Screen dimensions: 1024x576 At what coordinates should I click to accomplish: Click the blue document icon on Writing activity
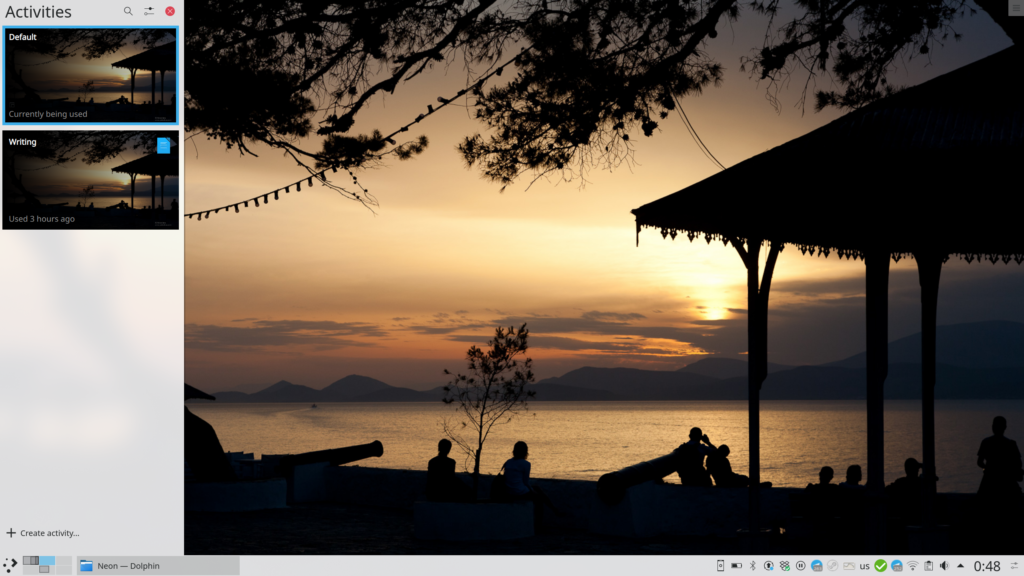[x=163, y=145]
